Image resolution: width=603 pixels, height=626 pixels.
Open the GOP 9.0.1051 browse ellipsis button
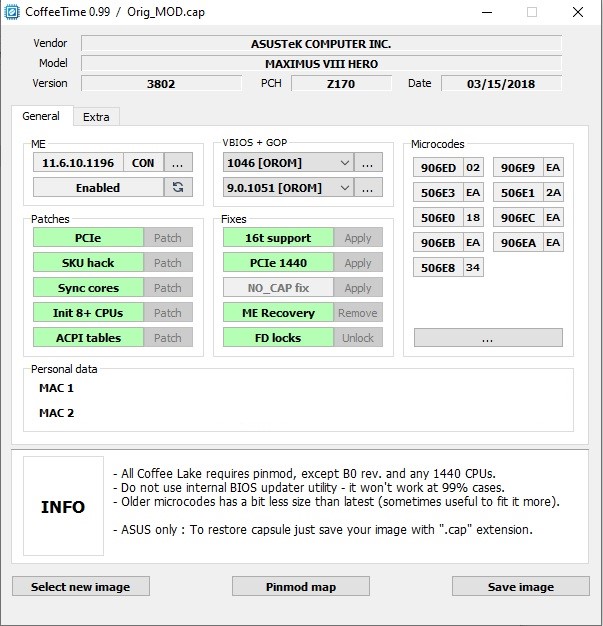point(368,187)
